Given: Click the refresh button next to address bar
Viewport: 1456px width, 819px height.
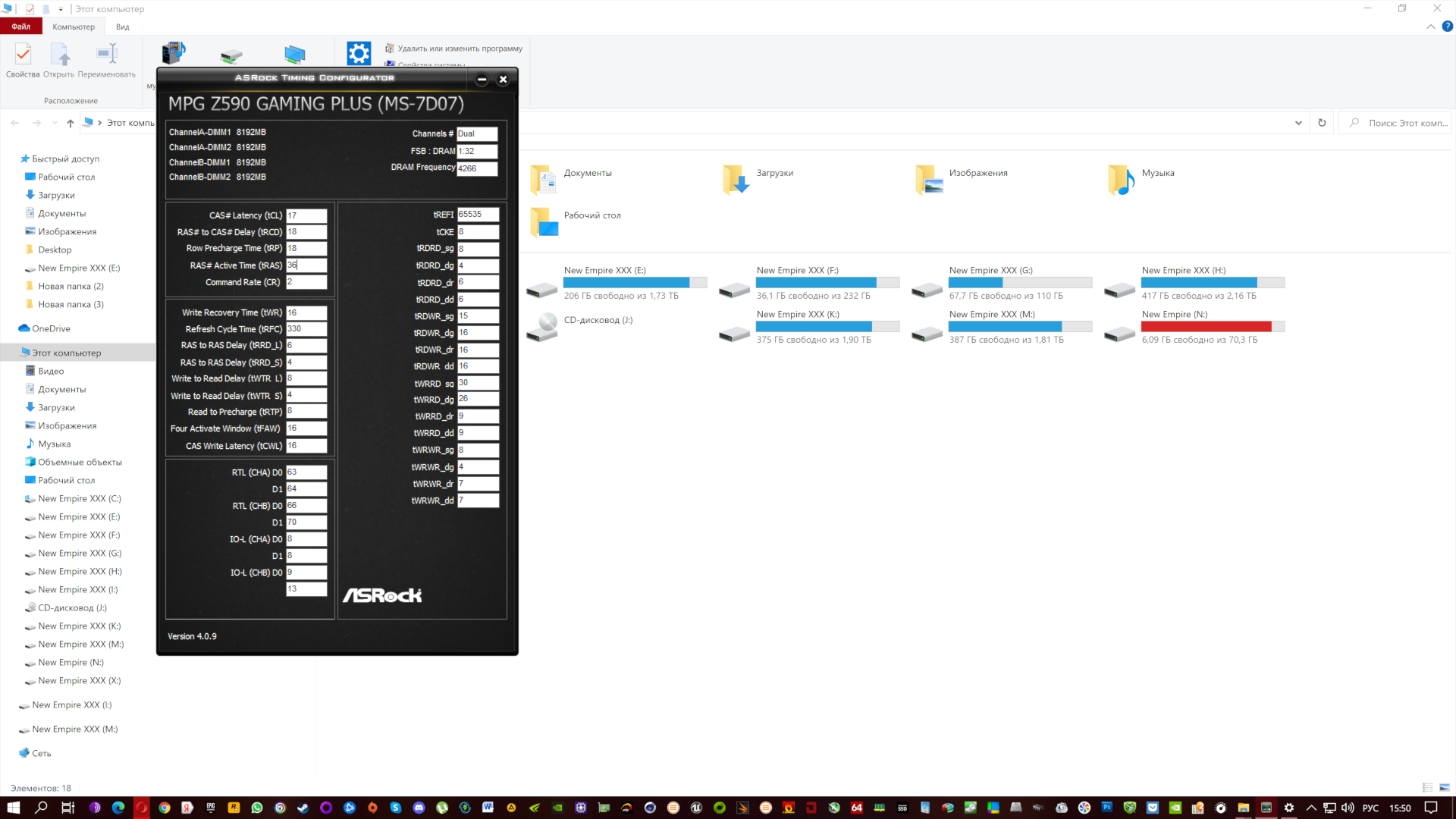Looking at the screenshot, I should tap(1322, 123).
